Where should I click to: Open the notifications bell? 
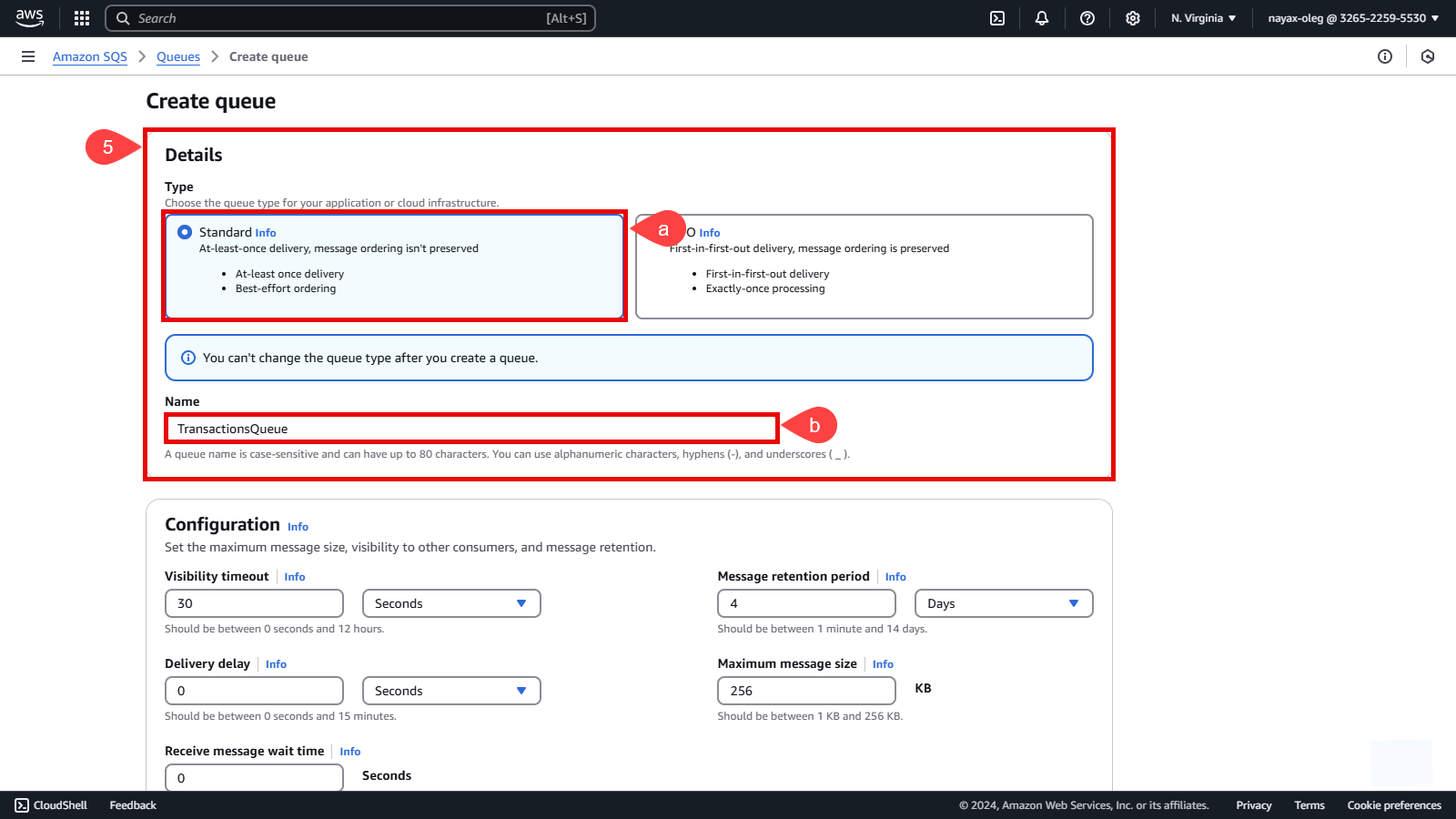point(1042,18)
